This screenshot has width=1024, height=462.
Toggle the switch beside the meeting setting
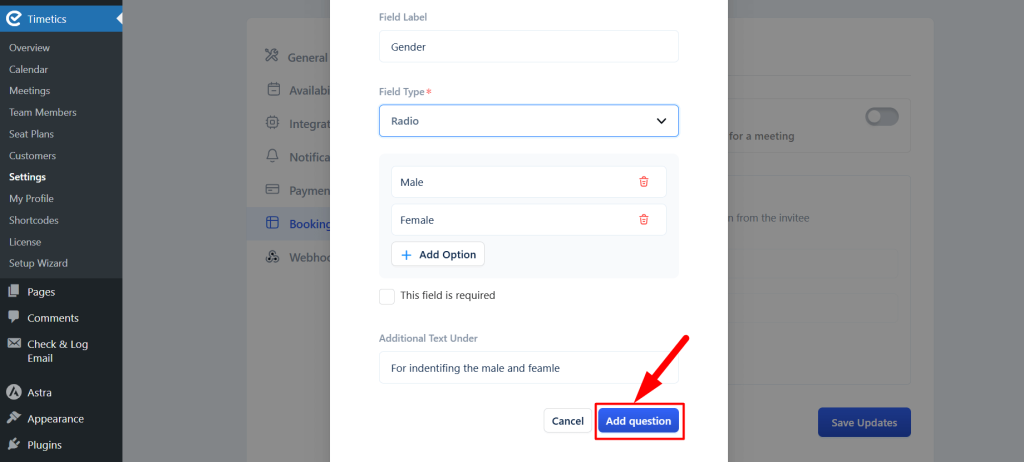pyautogui.click(x=882, y=117)
